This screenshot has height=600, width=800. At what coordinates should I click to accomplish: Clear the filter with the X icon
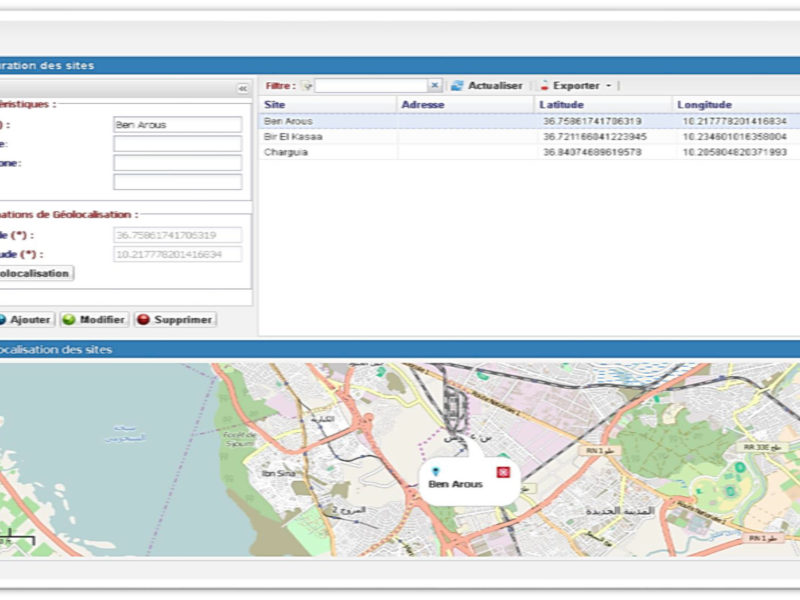pyautogui.click(x=434, y=86)
